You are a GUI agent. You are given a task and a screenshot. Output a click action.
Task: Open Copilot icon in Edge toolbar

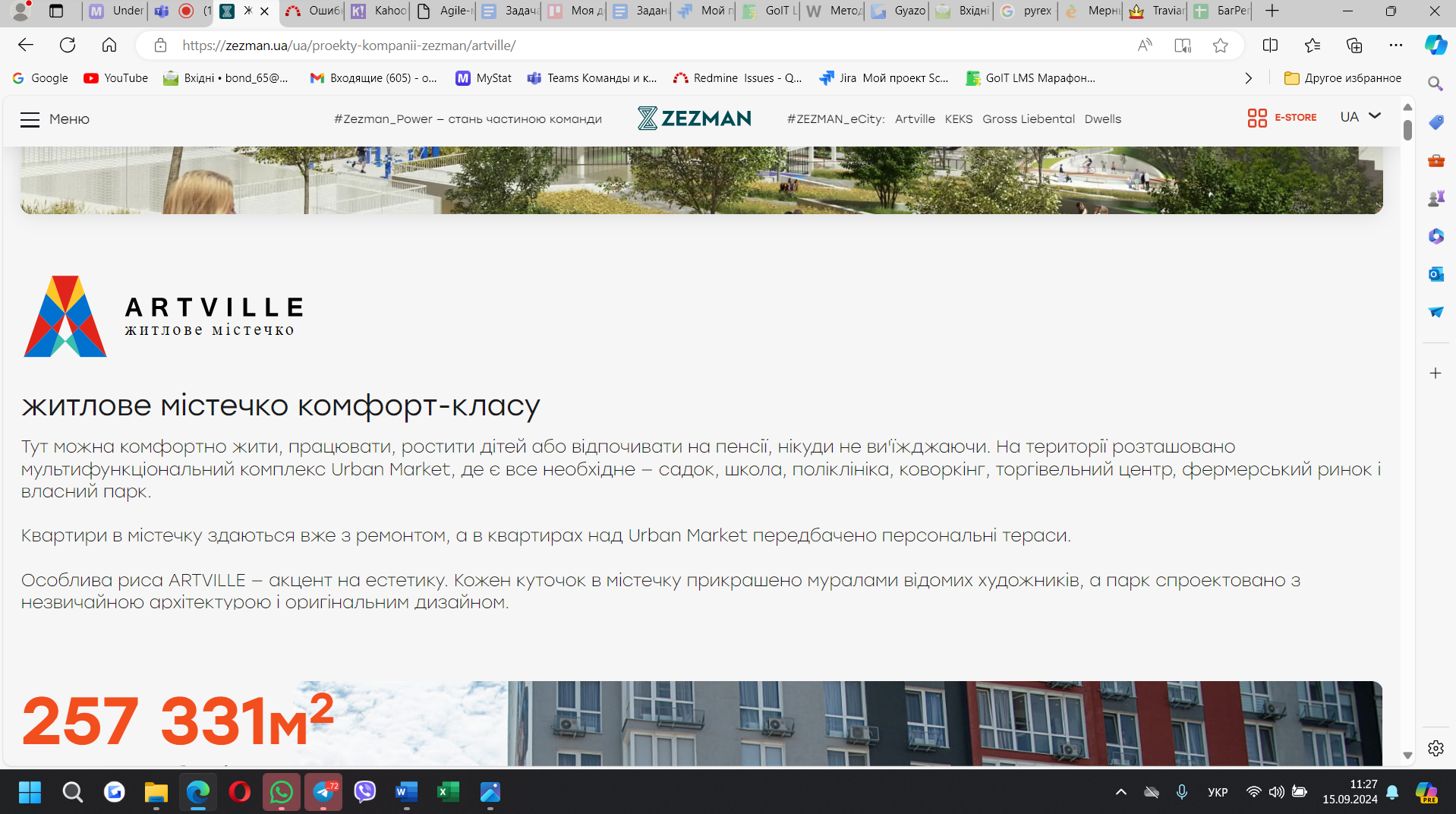point(1435,46)
